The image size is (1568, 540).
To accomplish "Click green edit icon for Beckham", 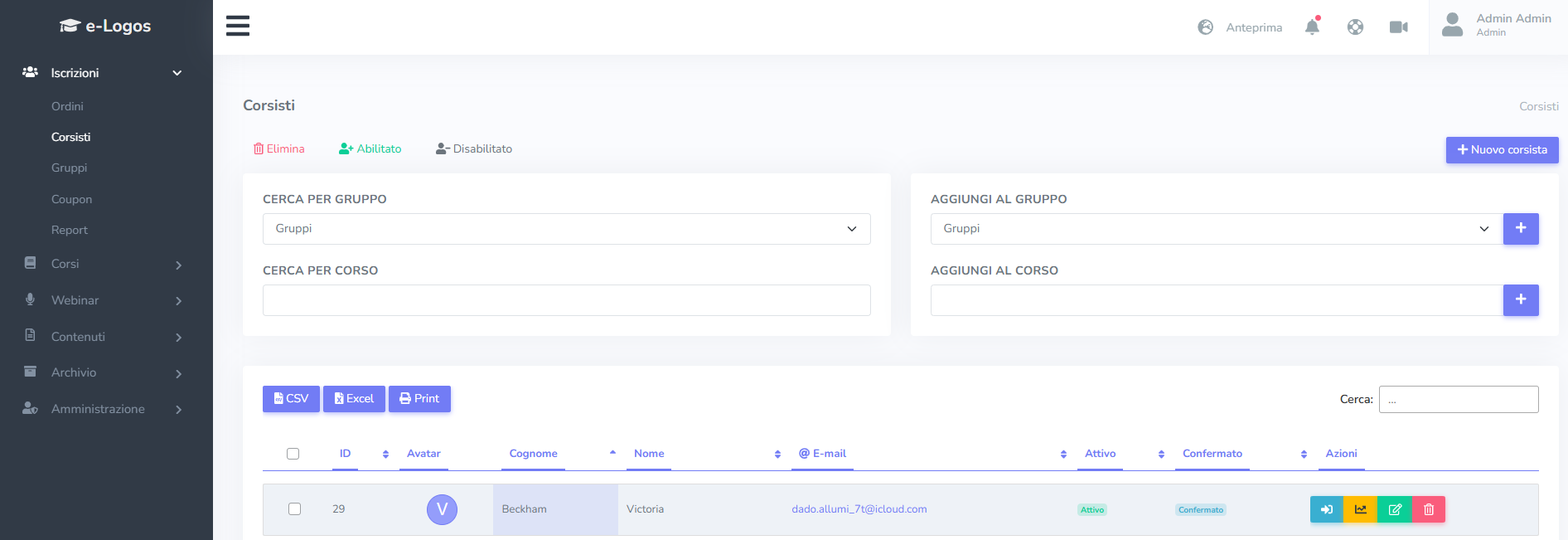I will tap(1394, 509).
